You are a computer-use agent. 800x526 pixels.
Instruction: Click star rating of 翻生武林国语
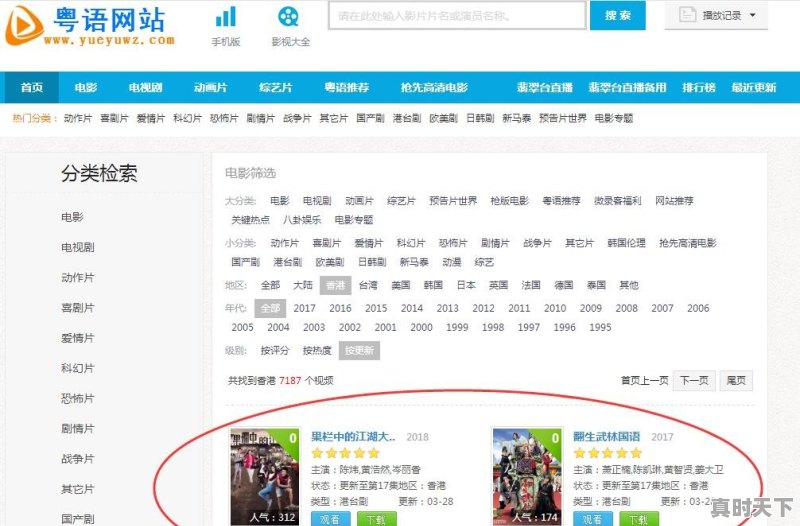click(x=608, y=453)
